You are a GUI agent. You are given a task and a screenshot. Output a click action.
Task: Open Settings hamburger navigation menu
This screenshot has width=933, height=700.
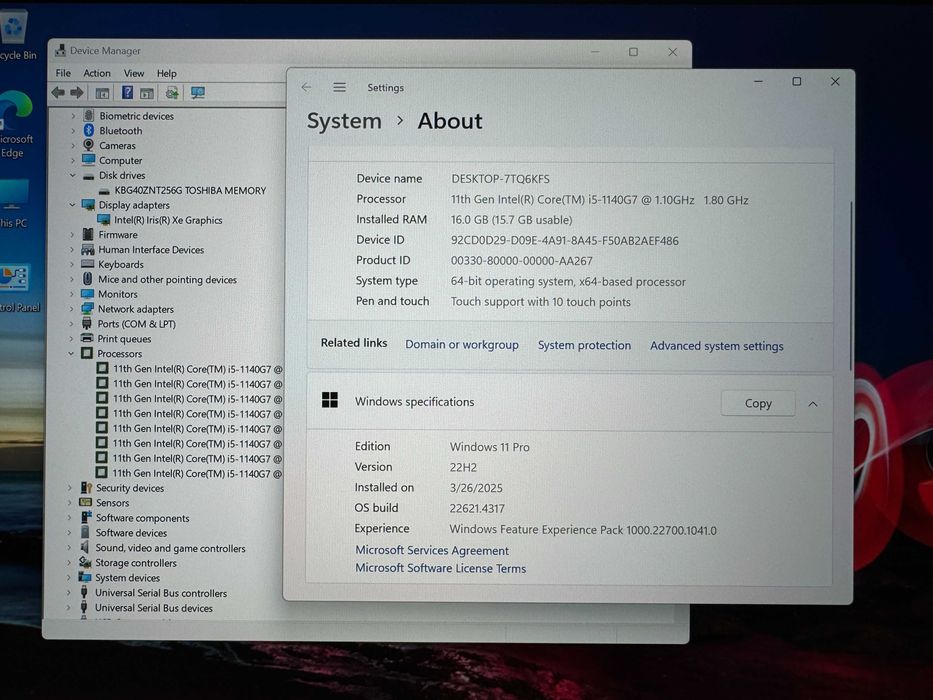click(339, 88)
